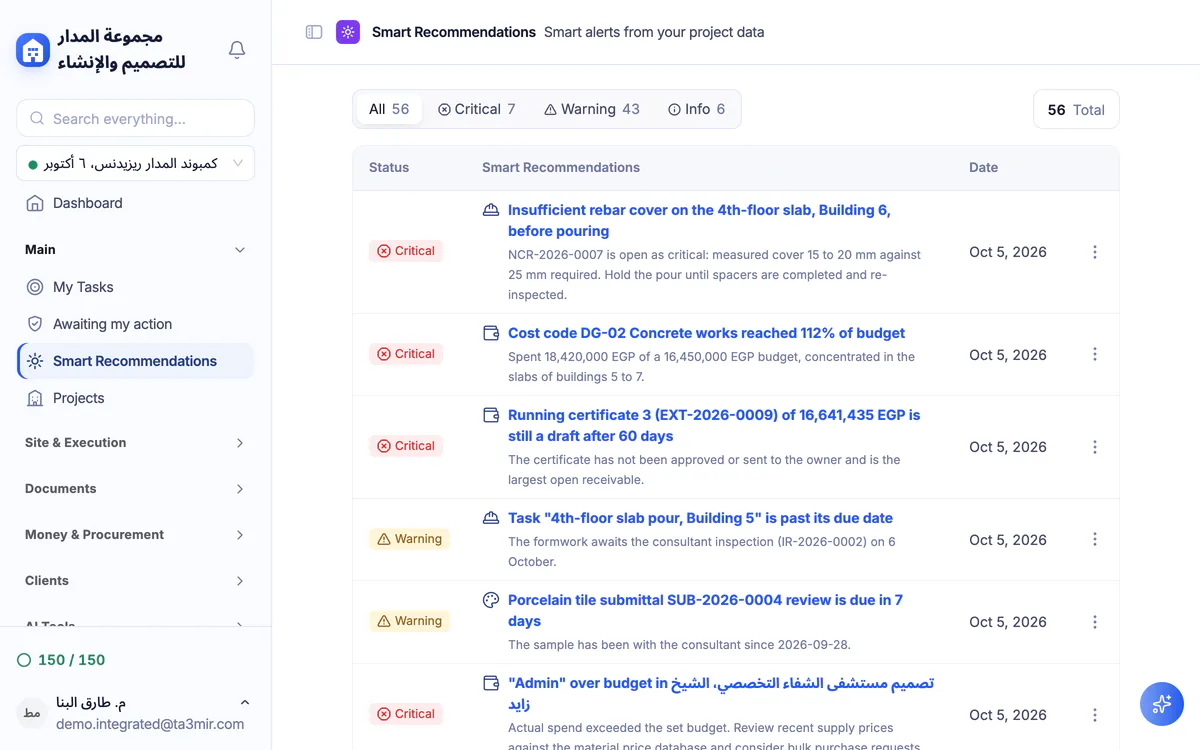Click the search magnifier icon

(x=37, y=119)
